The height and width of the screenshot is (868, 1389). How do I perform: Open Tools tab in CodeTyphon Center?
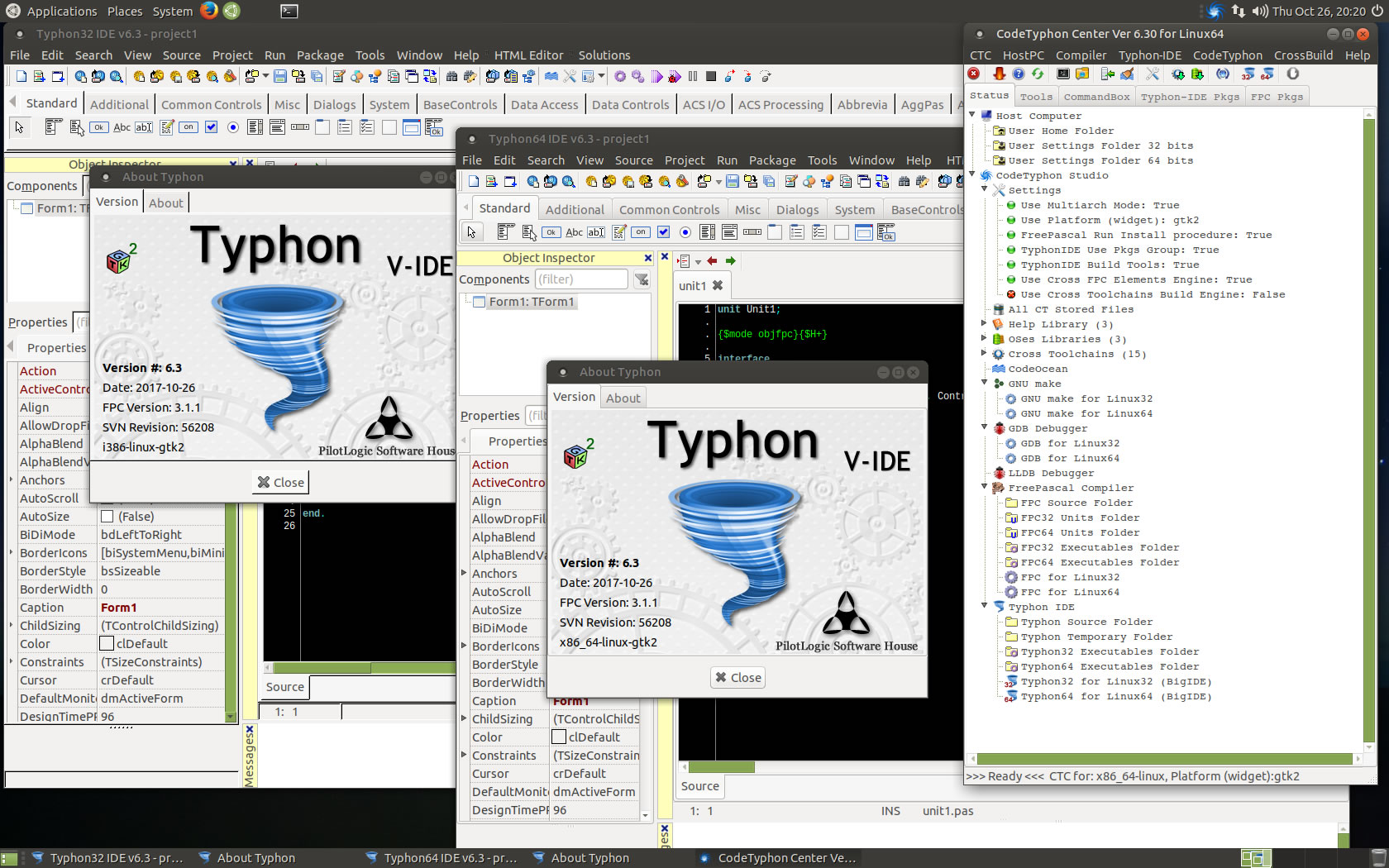[1036, 97]
